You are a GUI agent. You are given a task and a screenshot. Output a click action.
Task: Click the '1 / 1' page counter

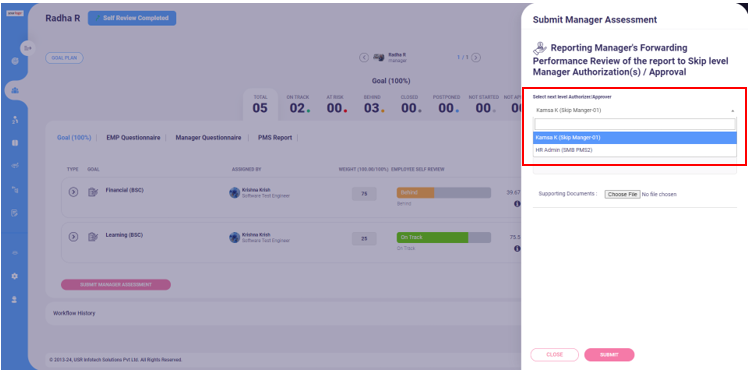pos(462,58)
